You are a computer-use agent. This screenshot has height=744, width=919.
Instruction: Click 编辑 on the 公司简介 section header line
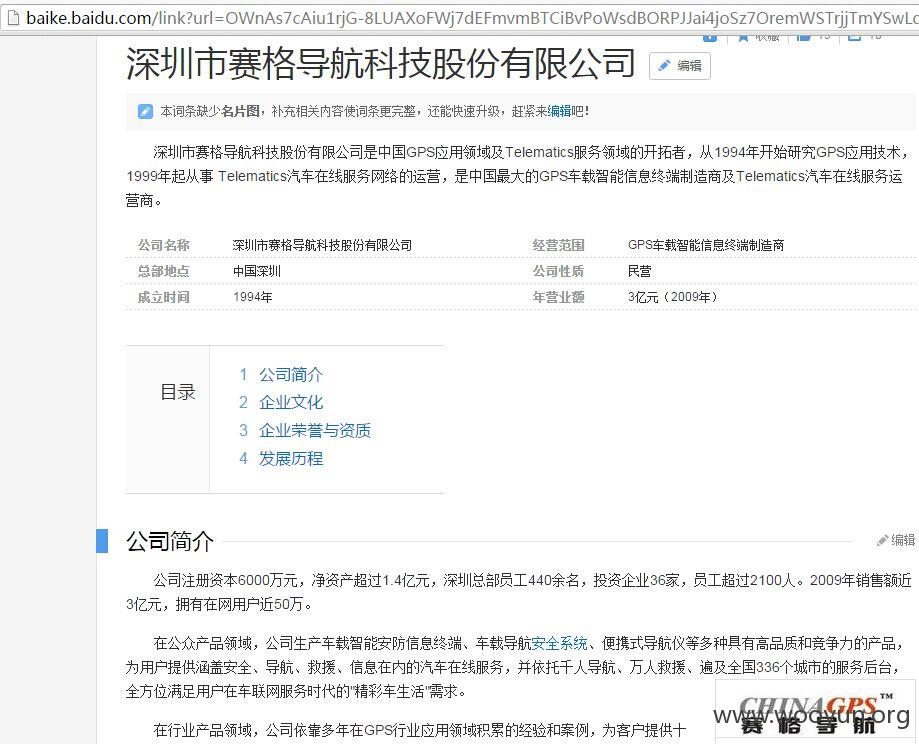(896, 540)
